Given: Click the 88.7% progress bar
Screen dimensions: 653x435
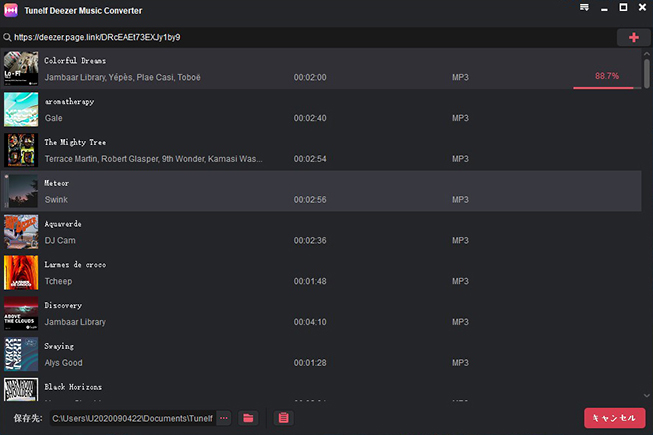Looking at the screenshot, I should [607, 88].
